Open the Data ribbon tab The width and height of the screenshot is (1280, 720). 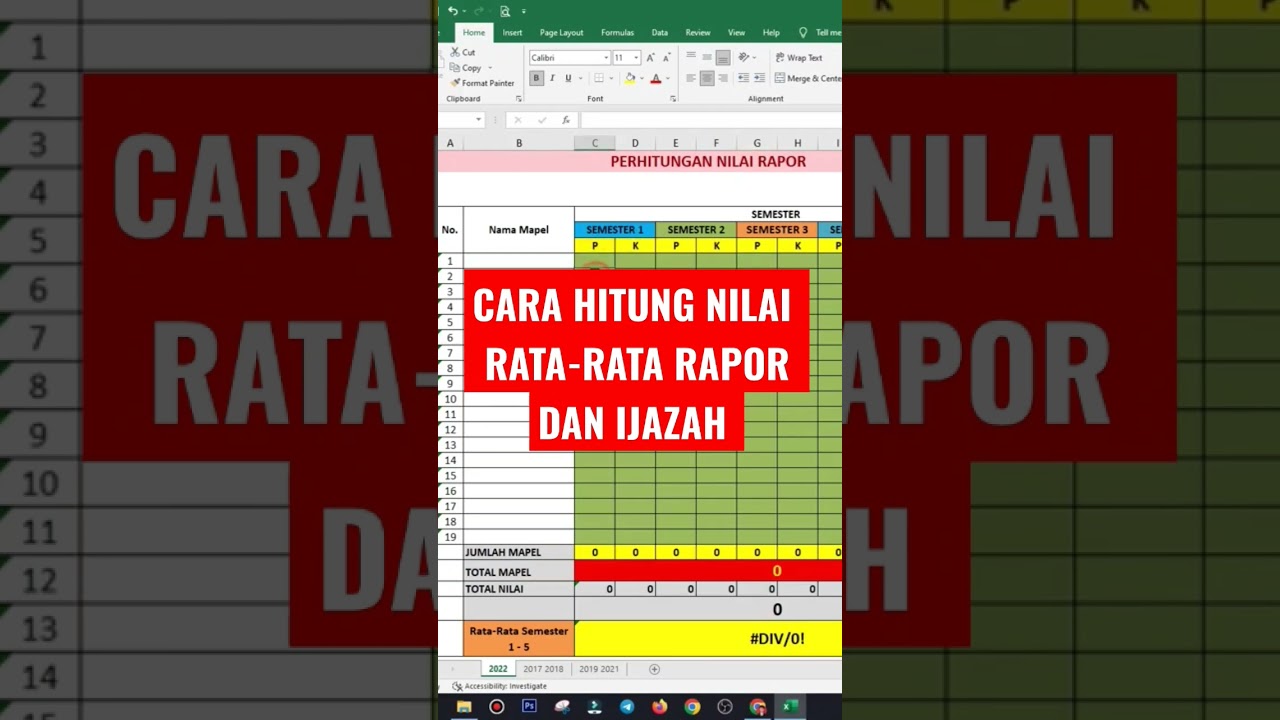660,32
